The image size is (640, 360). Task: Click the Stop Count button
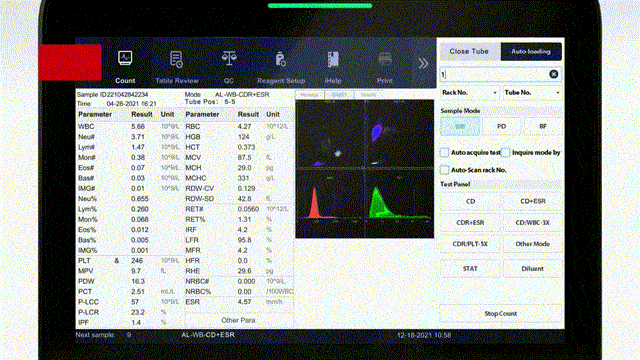point(500,313)
